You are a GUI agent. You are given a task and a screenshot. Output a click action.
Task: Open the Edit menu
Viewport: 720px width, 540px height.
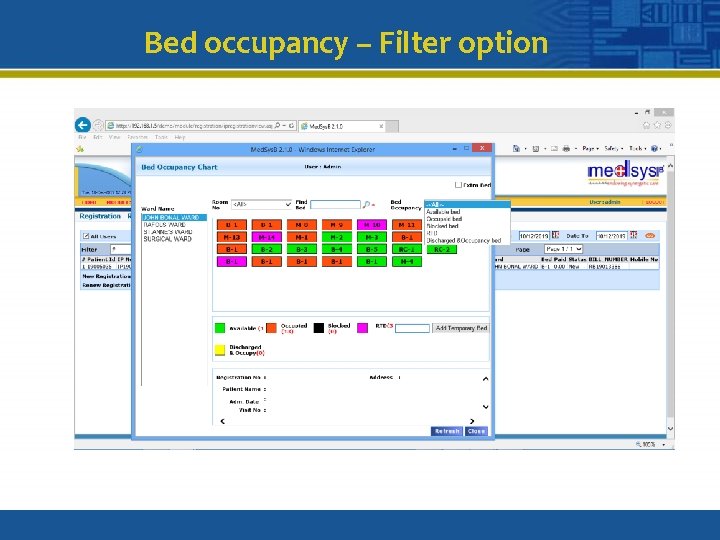tap(97, 137)
